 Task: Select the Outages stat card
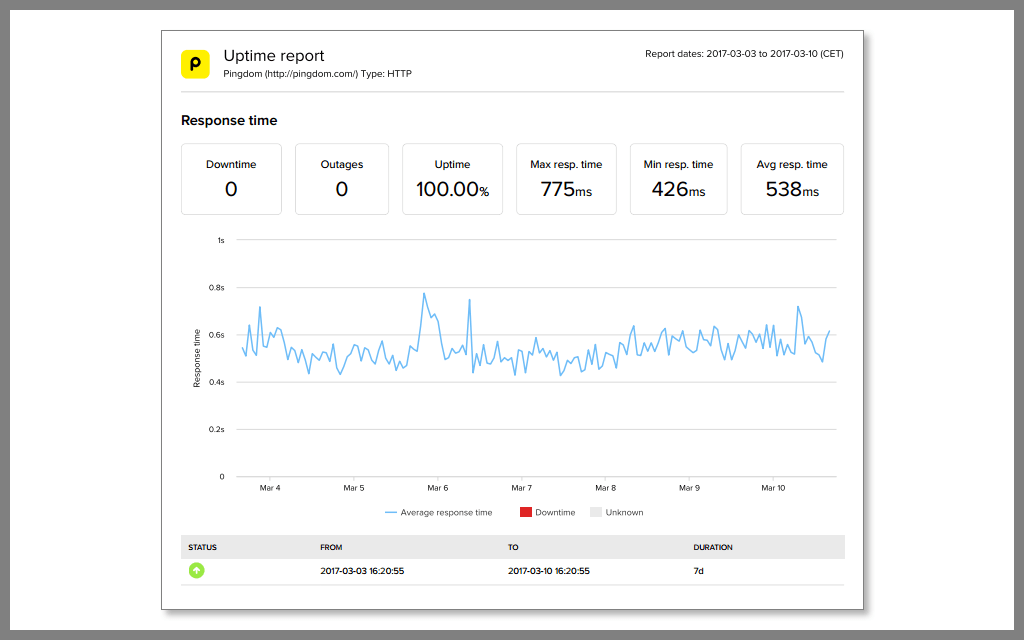tap(342, 179)
